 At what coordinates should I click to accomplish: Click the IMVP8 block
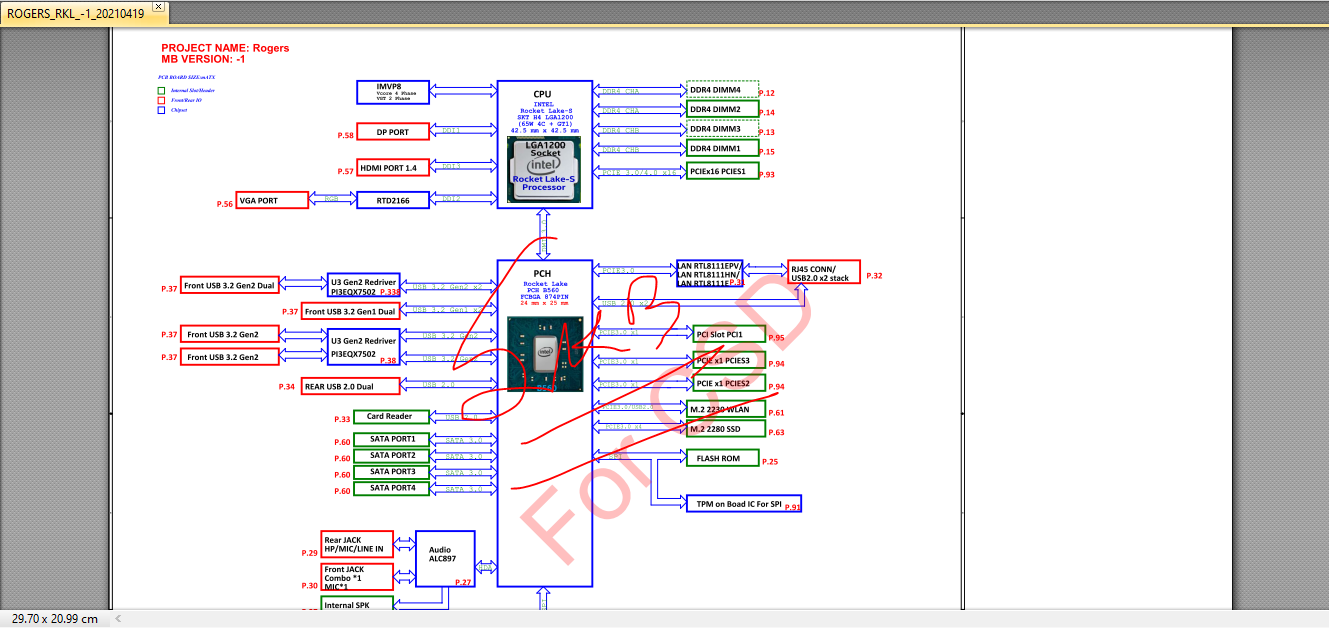(x=393, y=92)
